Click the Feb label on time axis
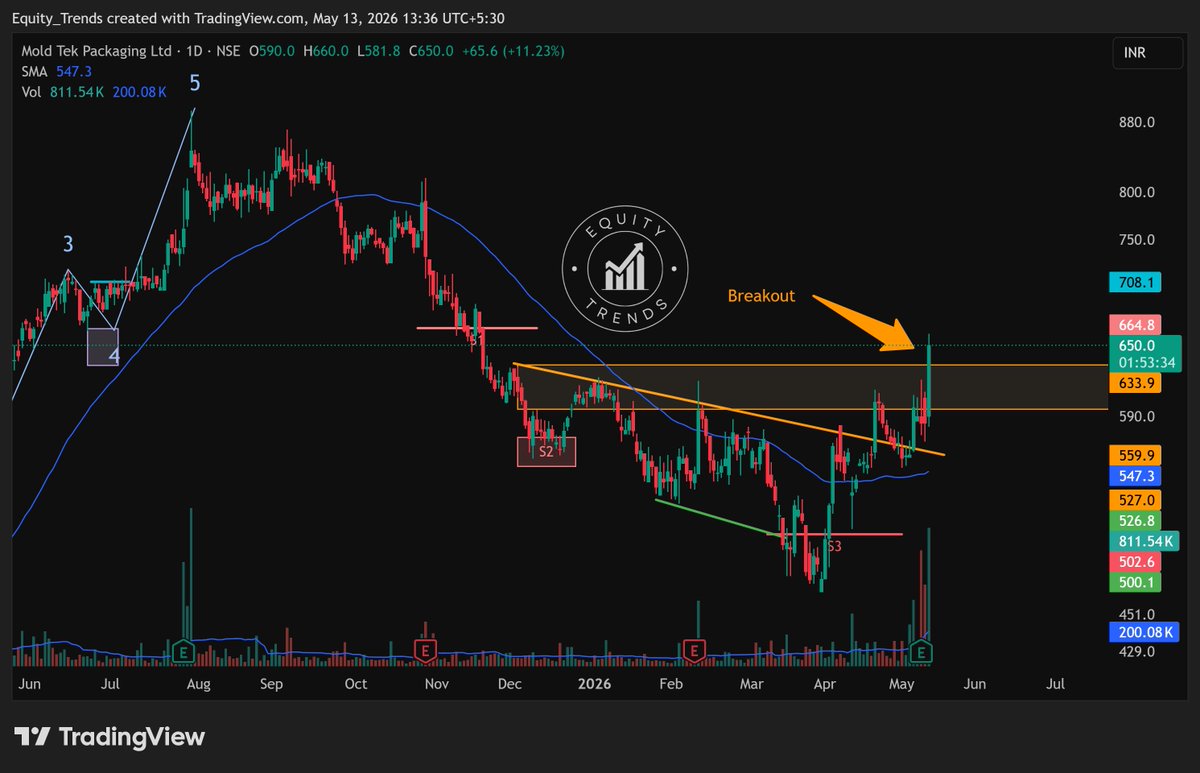 (671, 684)
